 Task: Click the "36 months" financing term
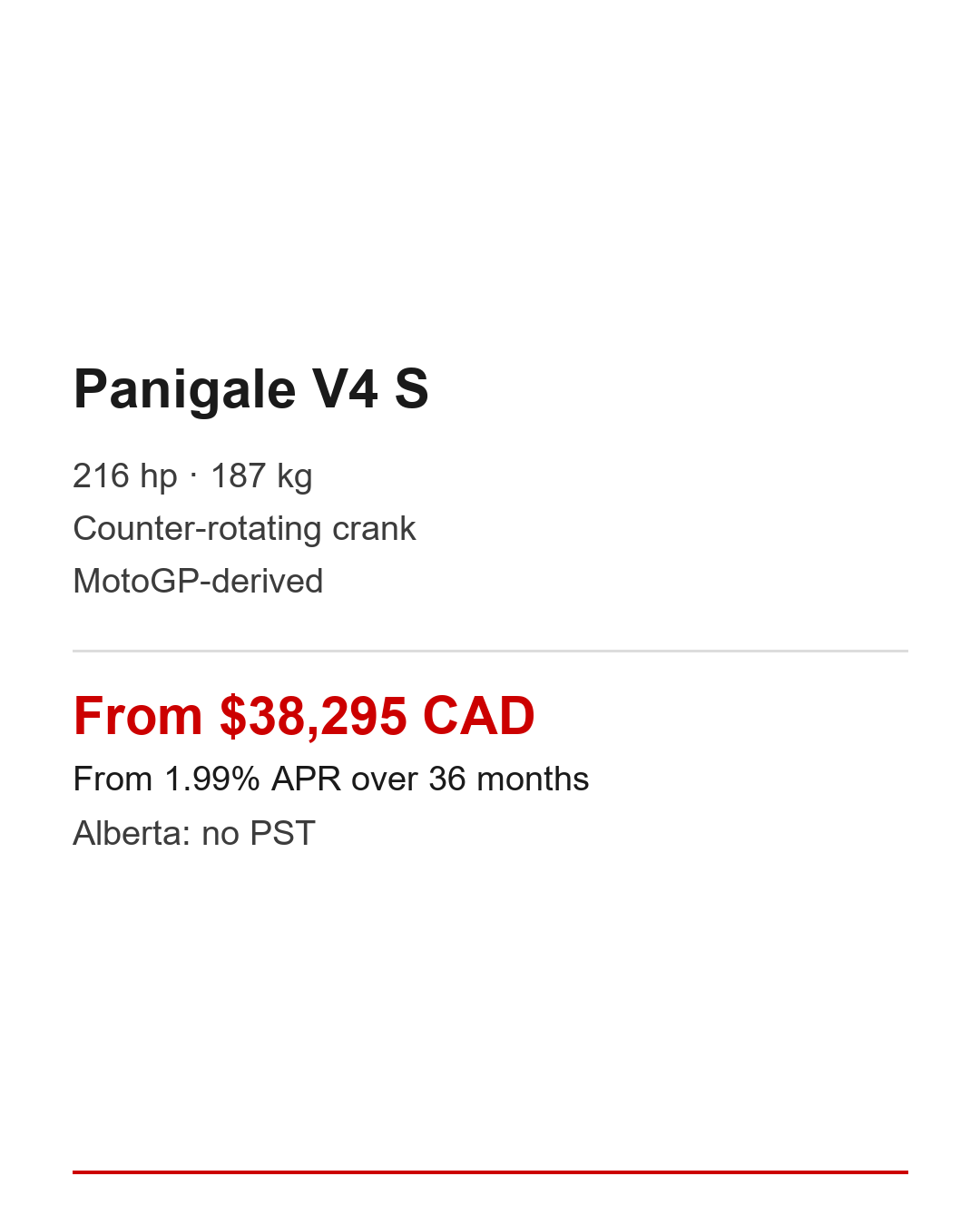tap(508, 779)
